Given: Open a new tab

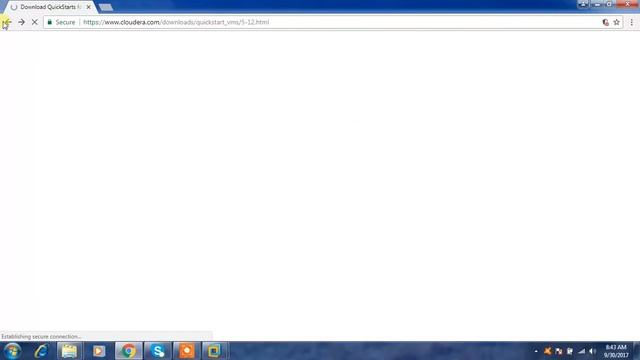Looking at the screenshot, I should 106,7.
